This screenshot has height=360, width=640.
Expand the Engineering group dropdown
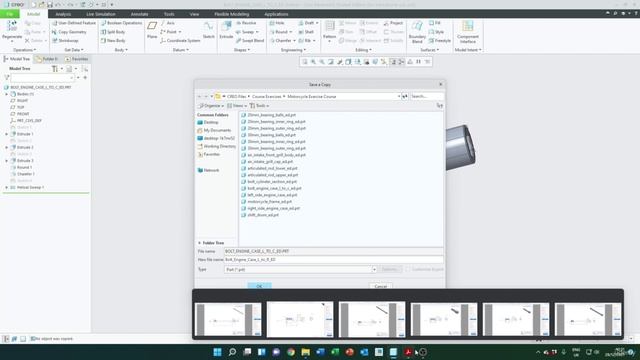click(x=293, y=50)
